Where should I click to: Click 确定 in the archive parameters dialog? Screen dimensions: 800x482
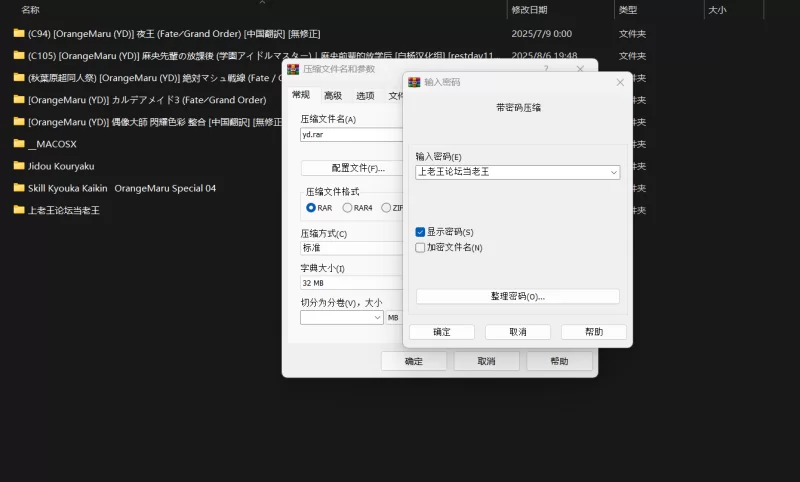pos(414,361)
